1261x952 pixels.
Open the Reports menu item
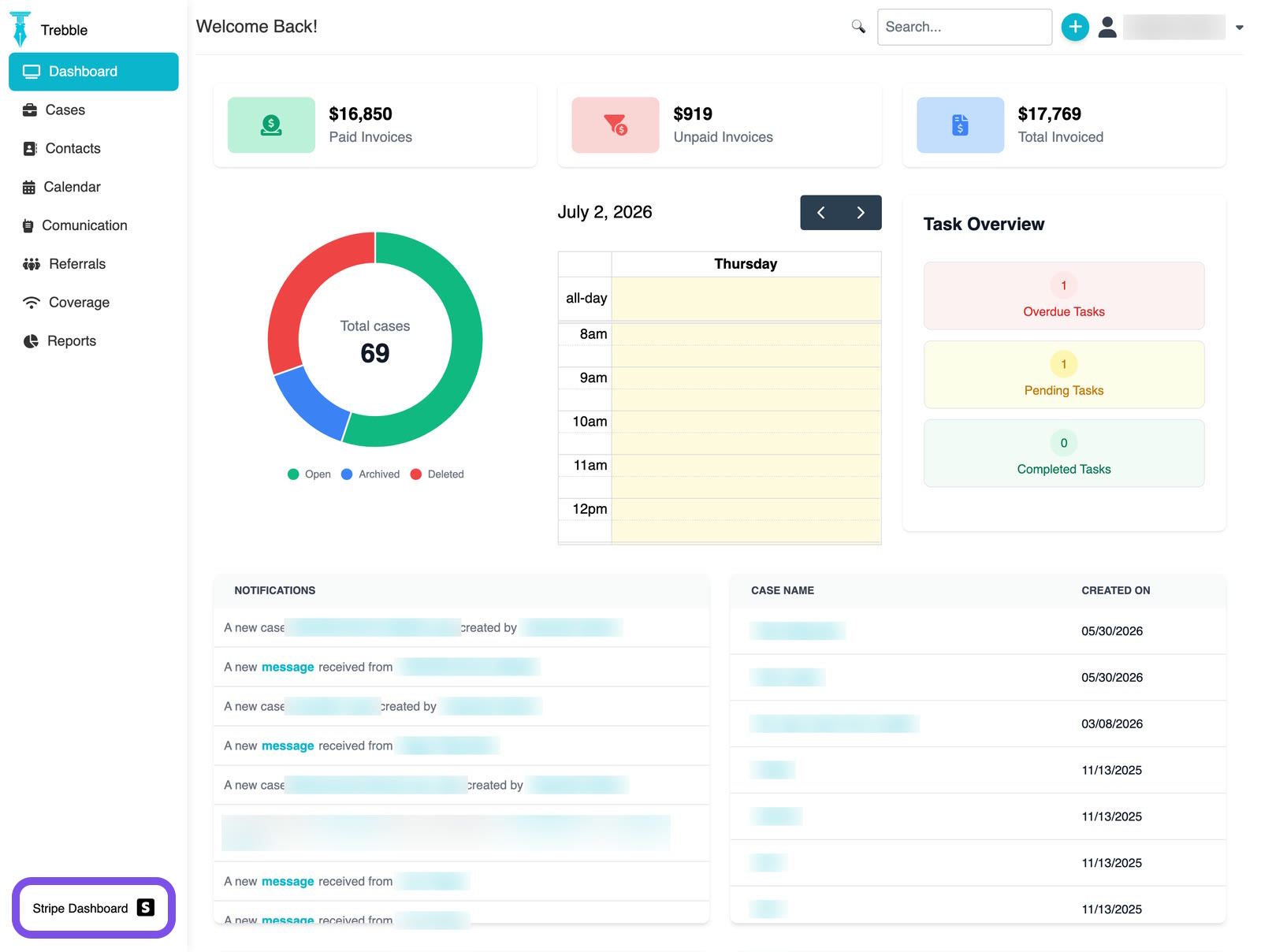coord(94,341)
